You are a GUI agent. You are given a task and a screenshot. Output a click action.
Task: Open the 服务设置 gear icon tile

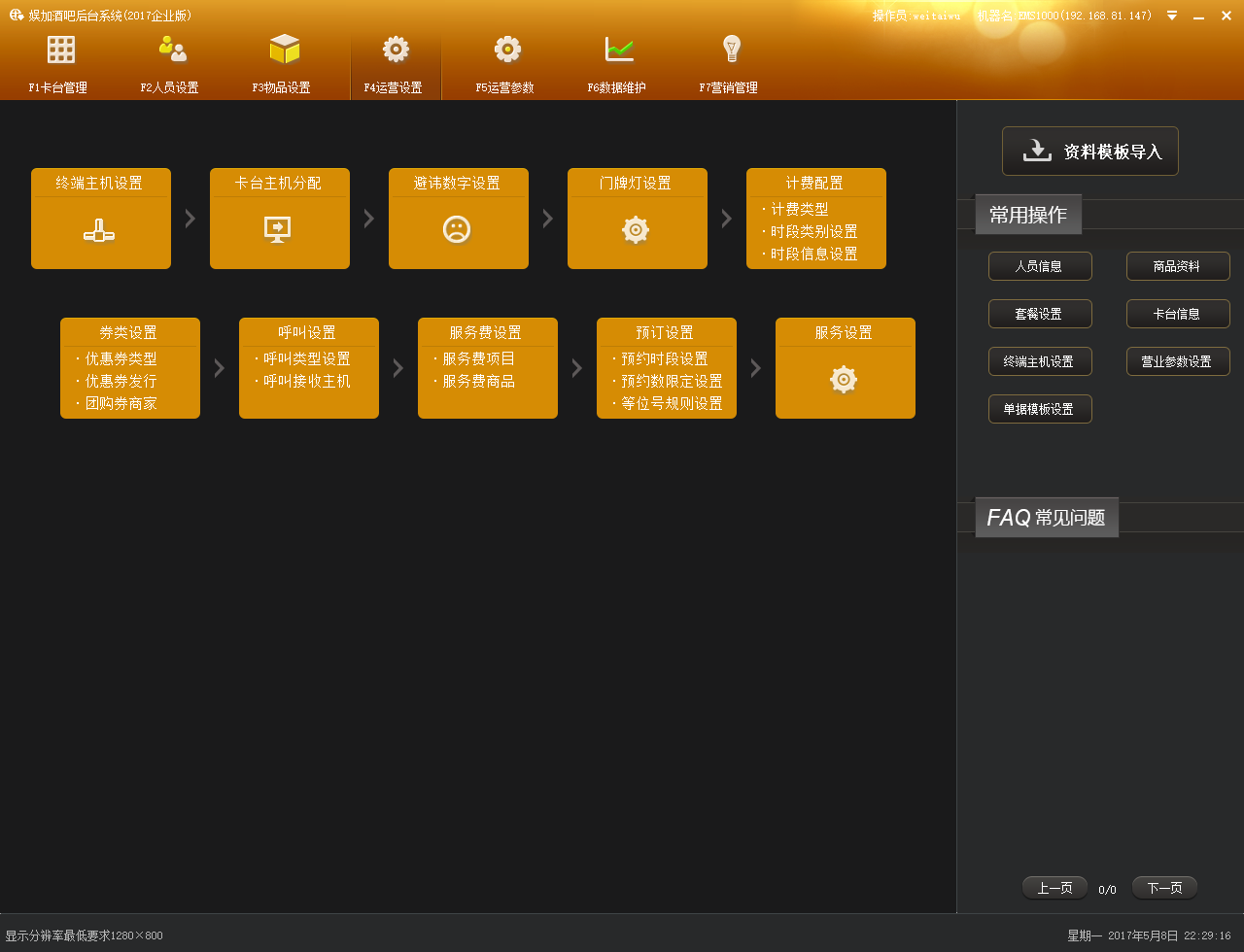tap(845, 380)
